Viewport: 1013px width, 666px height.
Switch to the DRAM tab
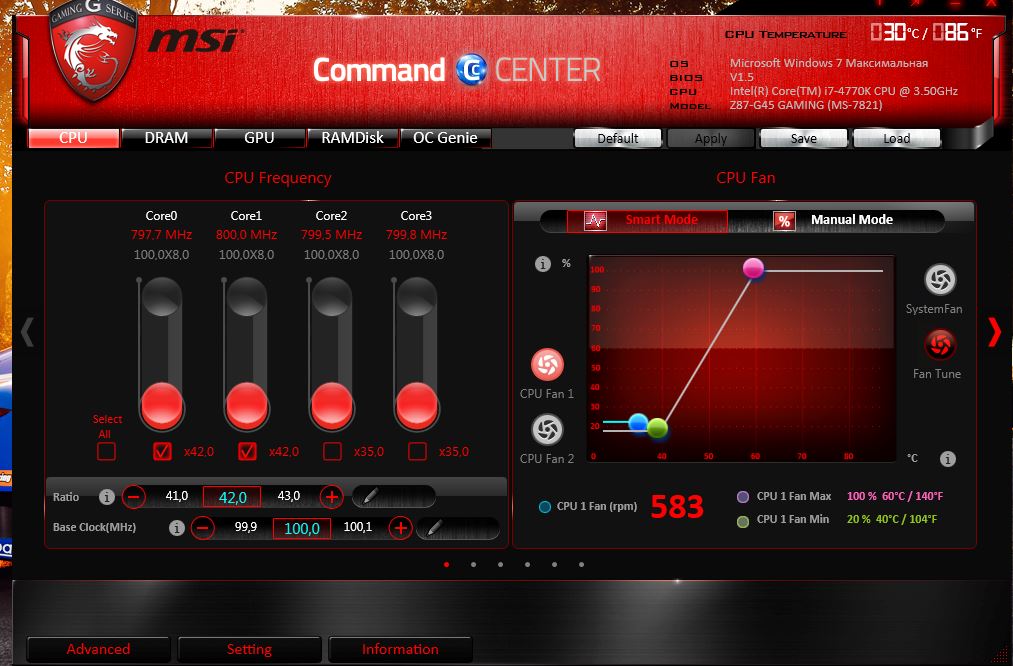tap(167, 138)
